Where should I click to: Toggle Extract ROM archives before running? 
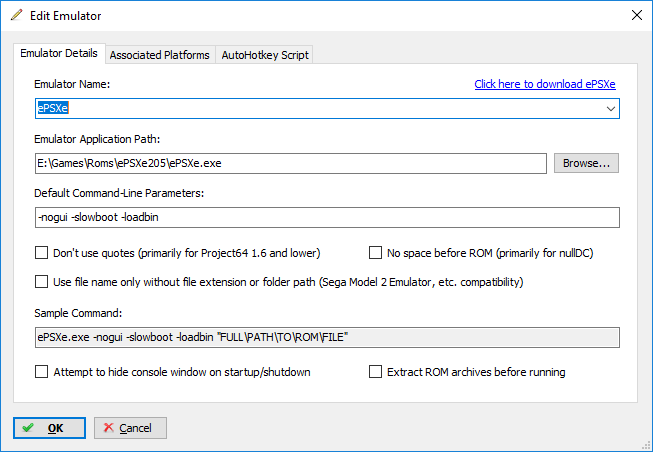point(375,372)
